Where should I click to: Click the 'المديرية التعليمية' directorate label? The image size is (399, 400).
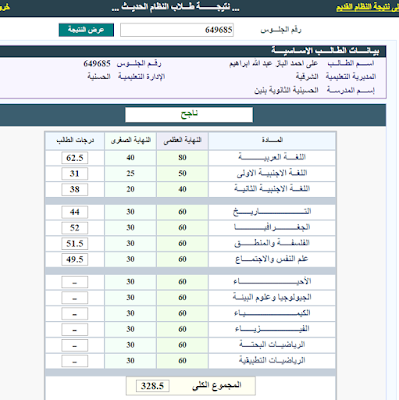351,77
